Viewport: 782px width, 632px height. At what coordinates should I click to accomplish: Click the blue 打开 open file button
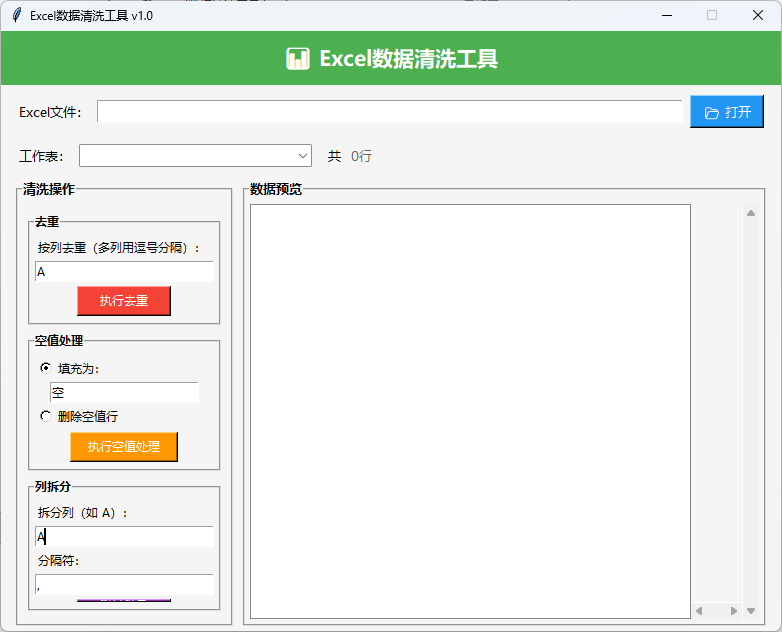coord(727,112)
